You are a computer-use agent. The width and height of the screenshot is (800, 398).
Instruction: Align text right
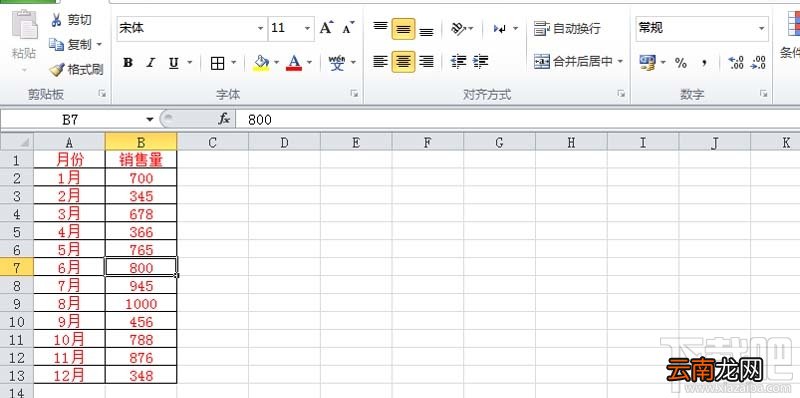pos(427,62)
